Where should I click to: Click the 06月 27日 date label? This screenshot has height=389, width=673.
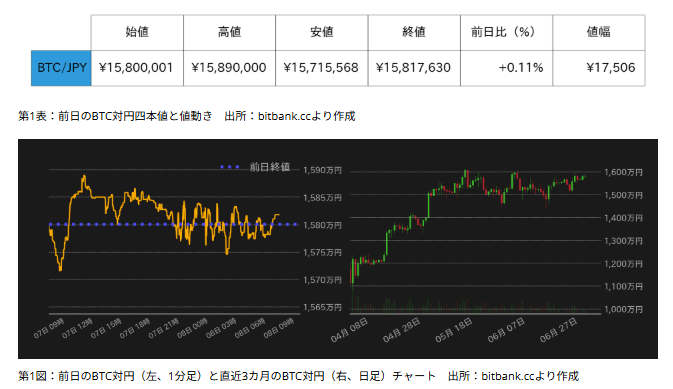(x=559, y=330)
